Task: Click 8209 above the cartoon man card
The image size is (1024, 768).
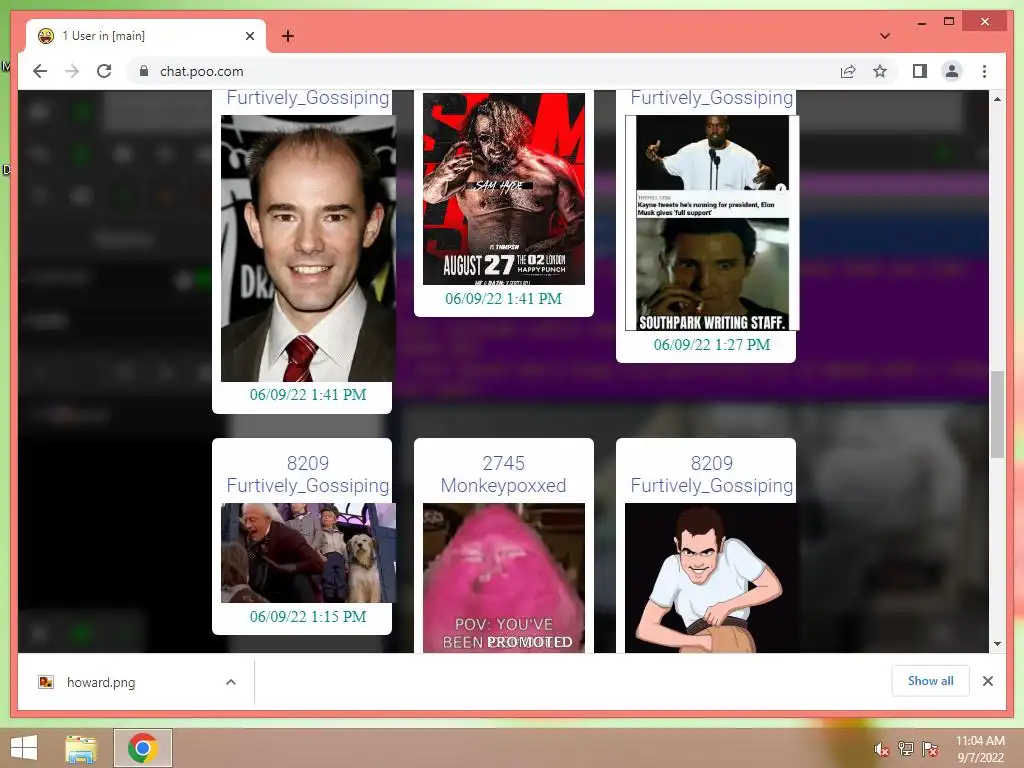Action: pyautogui.click(x=712, y=463)
